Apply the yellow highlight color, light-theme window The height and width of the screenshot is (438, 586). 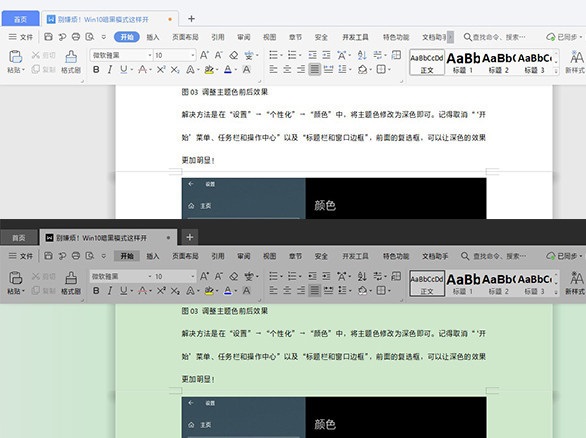click(x=209, y=70)
